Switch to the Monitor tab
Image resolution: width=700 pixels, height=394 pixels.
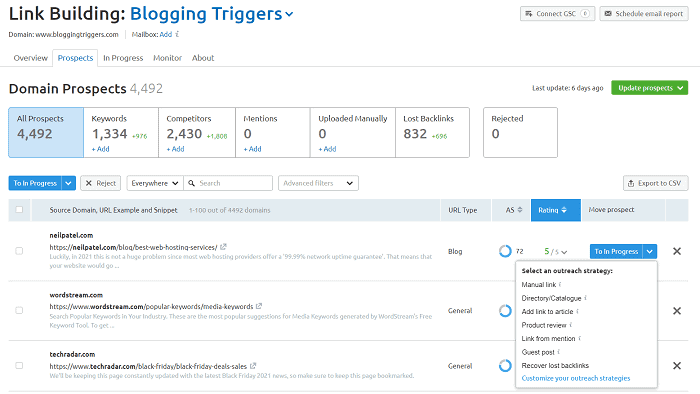coord(167,58)
